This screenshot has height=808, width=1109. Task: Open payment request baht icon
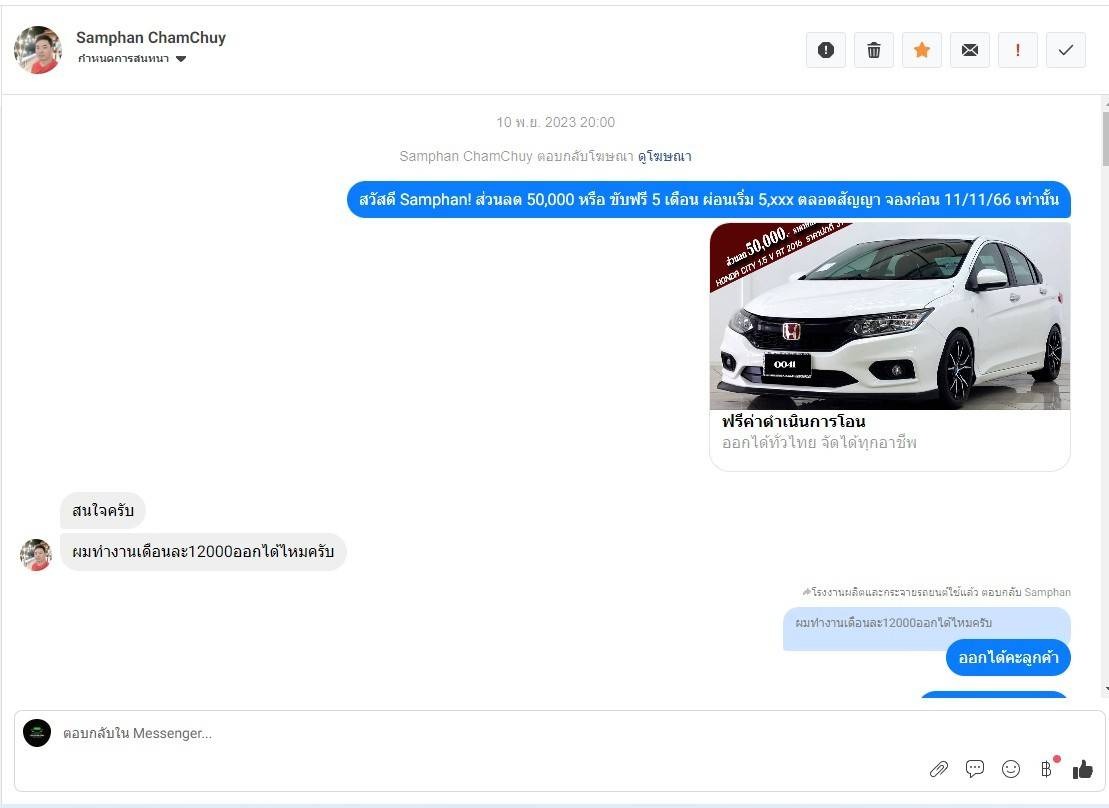1047,769
